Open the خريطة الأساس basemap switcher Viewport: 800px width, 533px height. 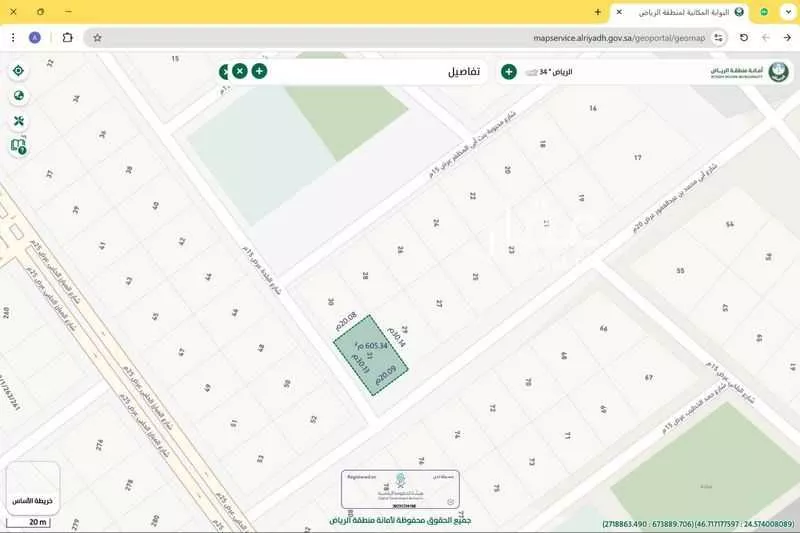coord(32,487)
